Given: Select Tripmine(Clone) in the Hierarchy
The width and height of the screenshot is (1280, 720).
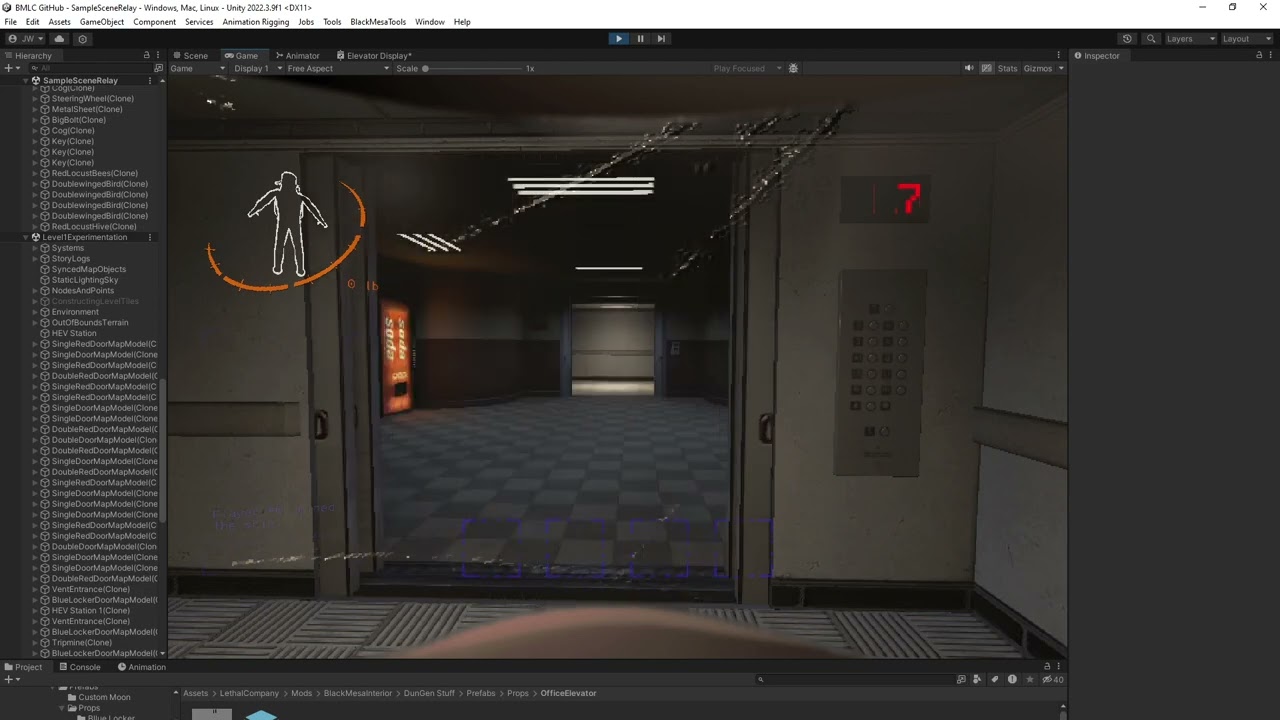Looking at the screenshot, I should click(82, 643).
